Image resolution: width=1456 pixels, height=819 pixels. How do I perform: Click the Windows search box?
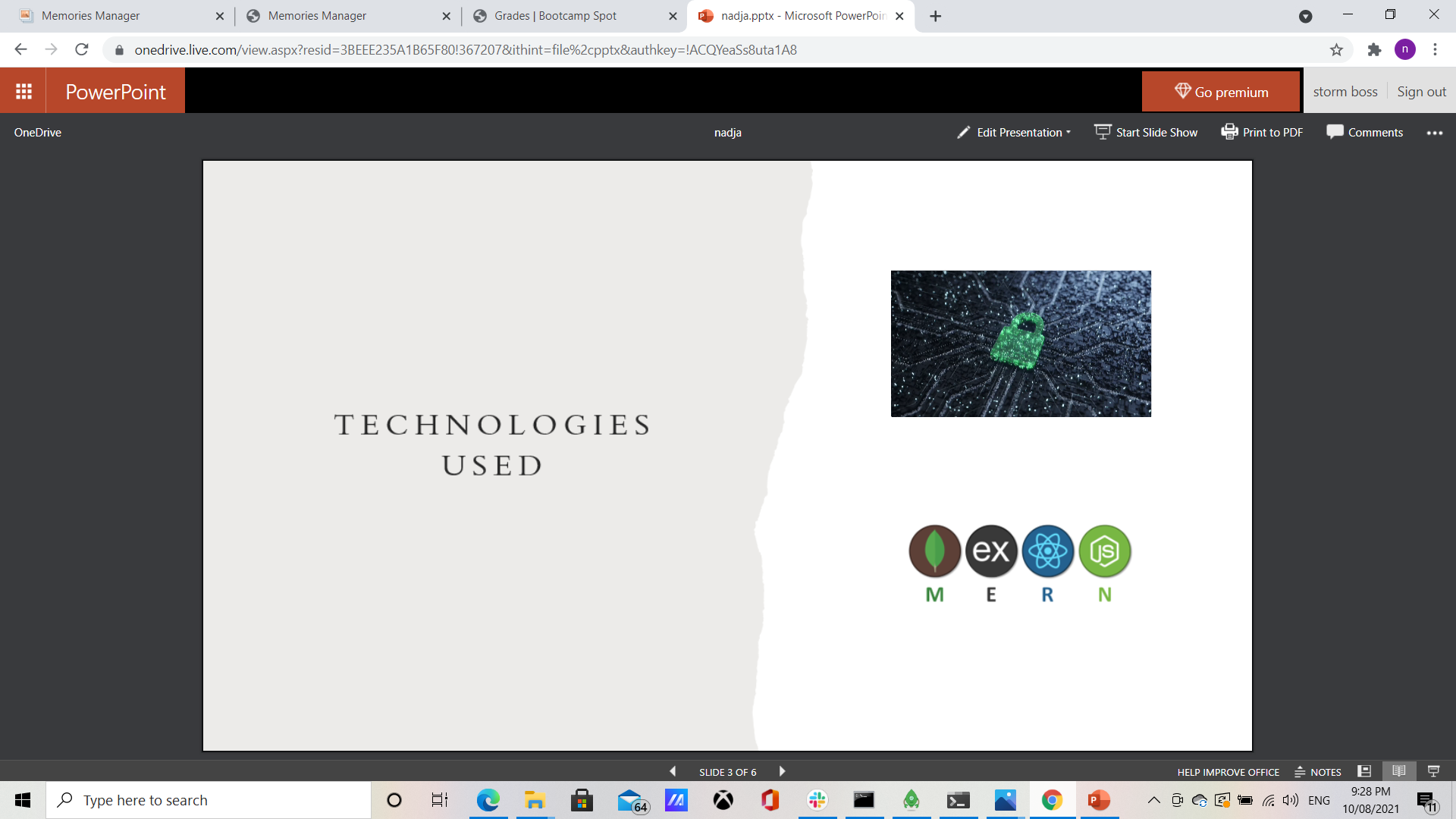click(x=209, y=800)
